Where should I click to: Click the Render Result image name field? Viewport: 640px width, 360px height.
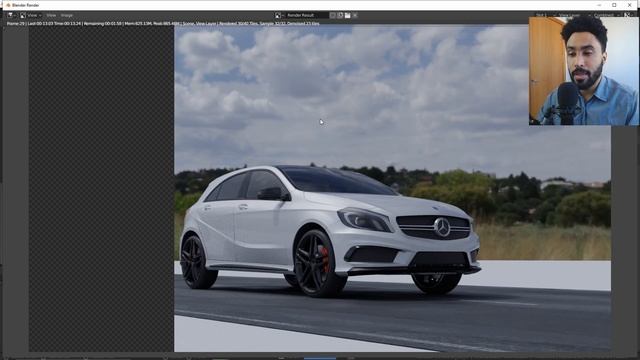pyautogui.click(x=307, y=15)
